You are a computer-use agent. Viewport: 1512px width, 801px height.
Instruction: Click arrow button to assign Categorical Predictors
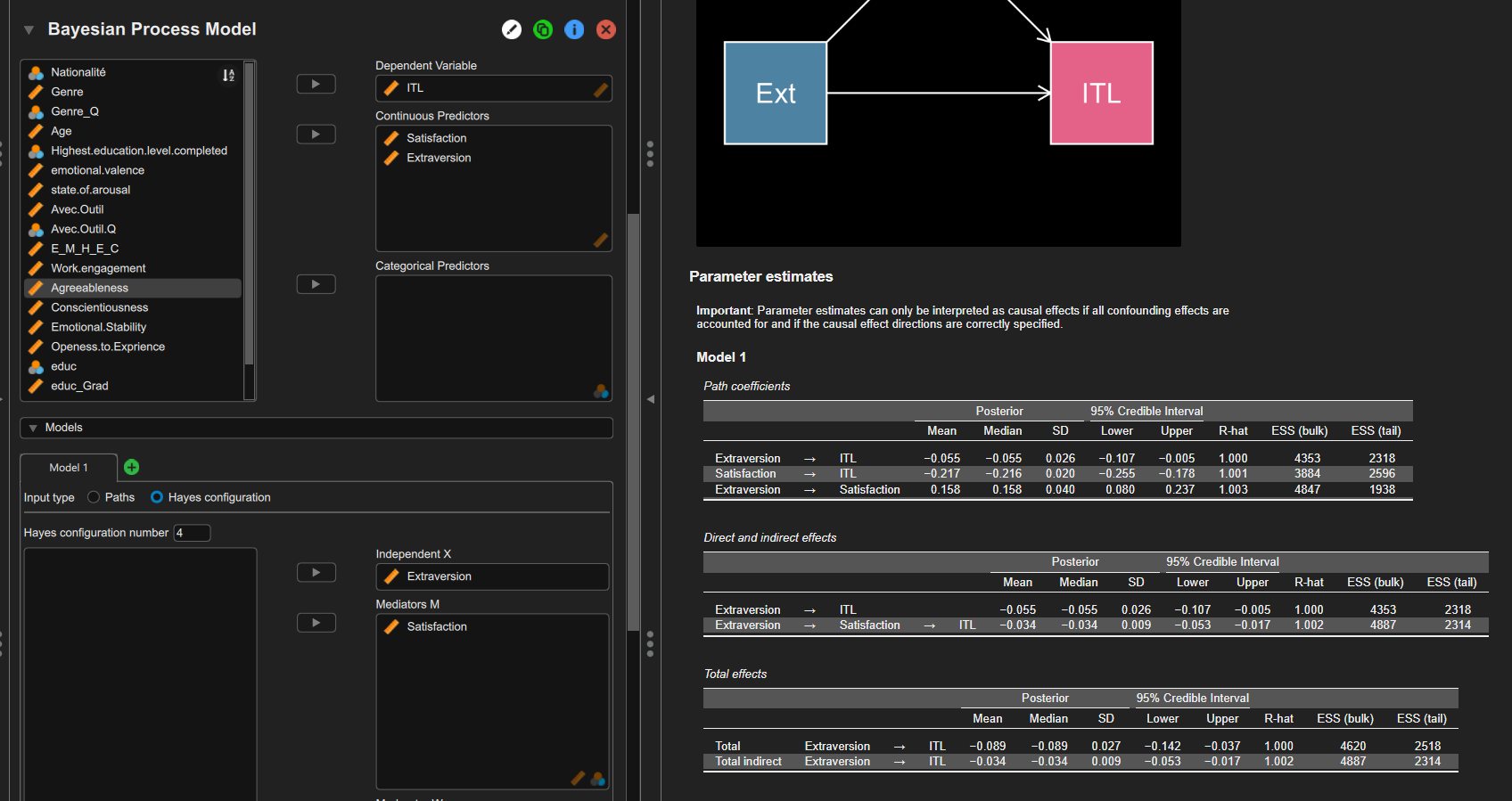coord(316,284)
